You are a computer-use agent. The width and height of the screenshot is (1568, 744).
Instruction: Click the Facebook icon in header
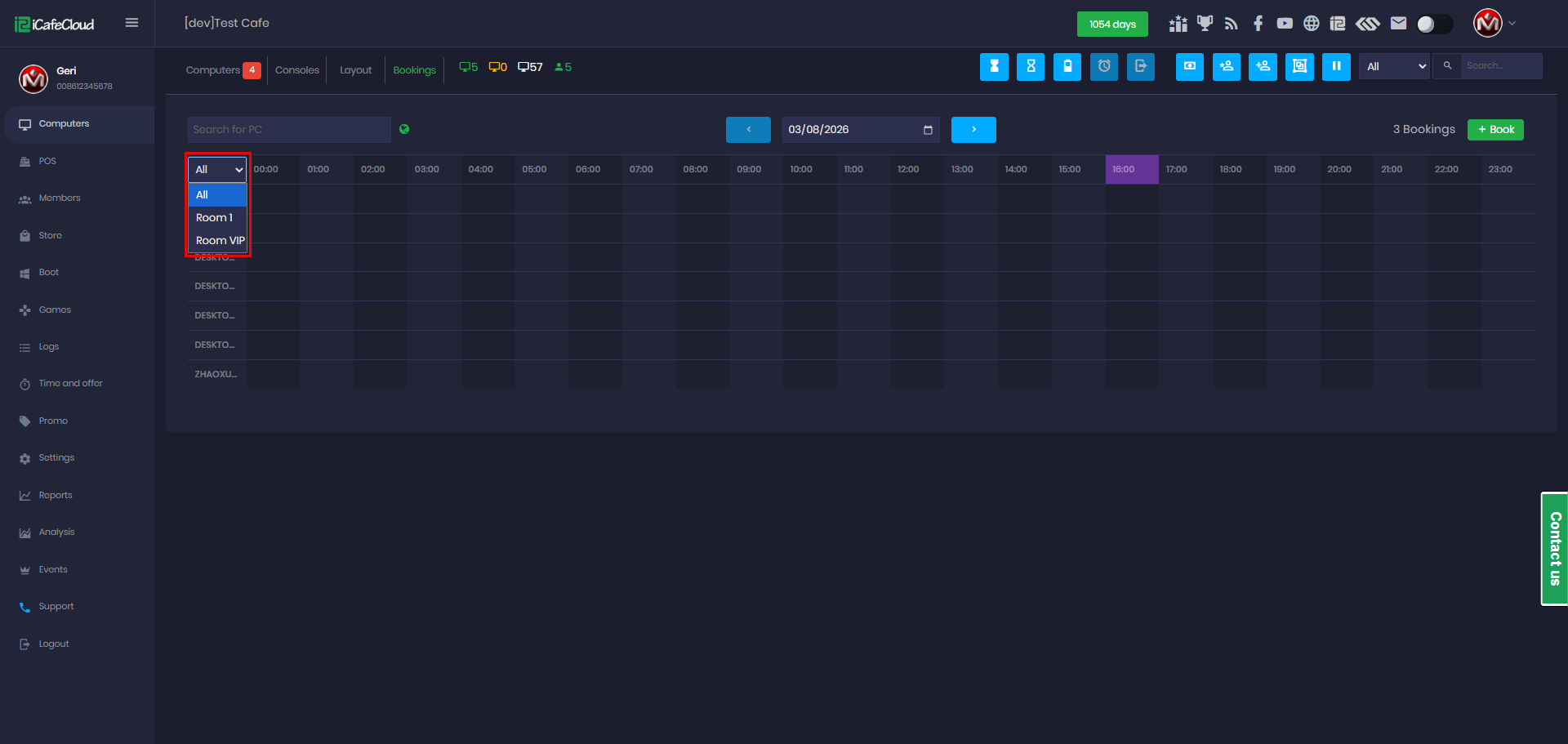[x=1258, y=24]
